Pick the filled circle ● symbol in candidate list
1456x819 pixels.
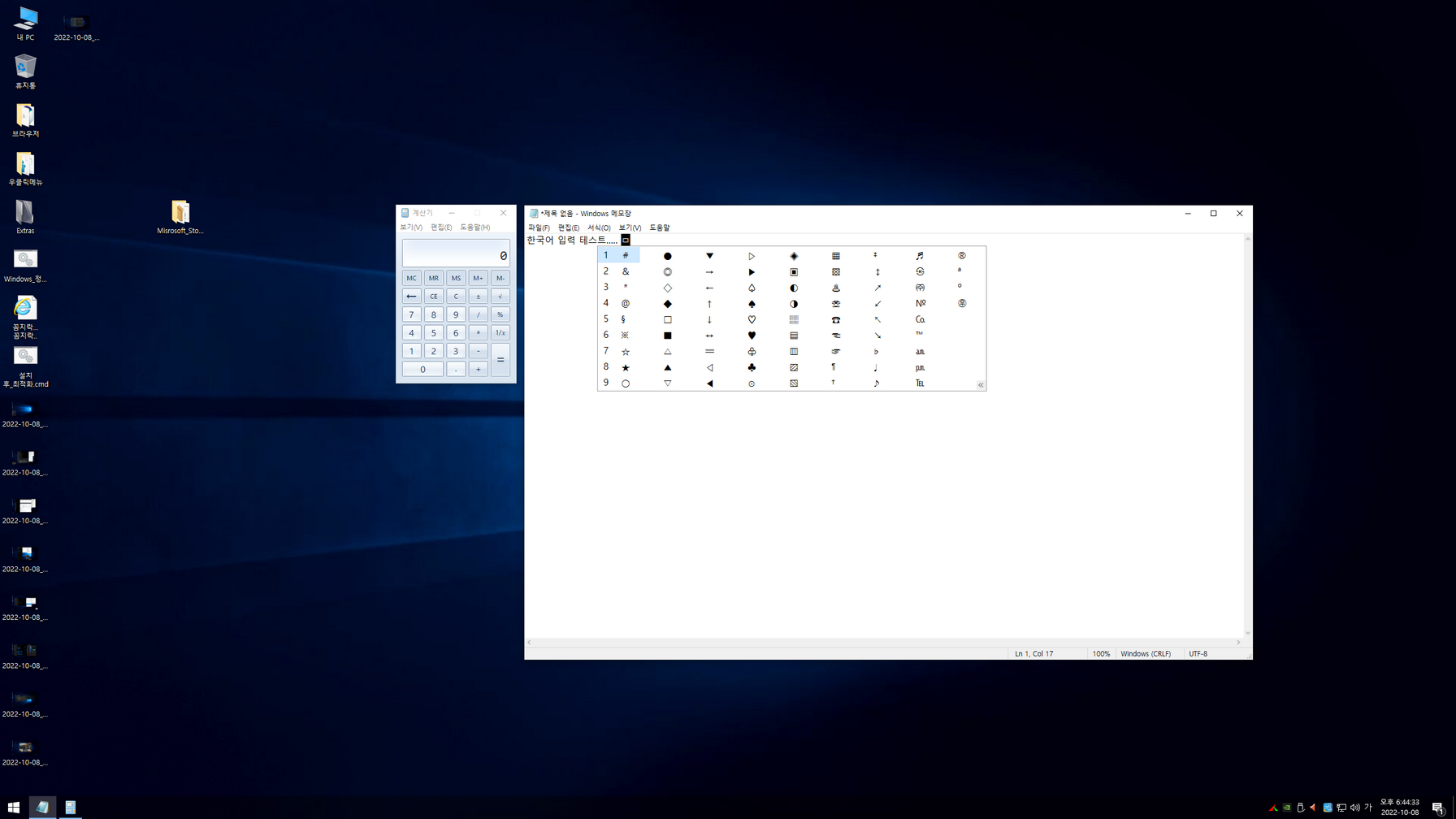[x=667, y=256]
